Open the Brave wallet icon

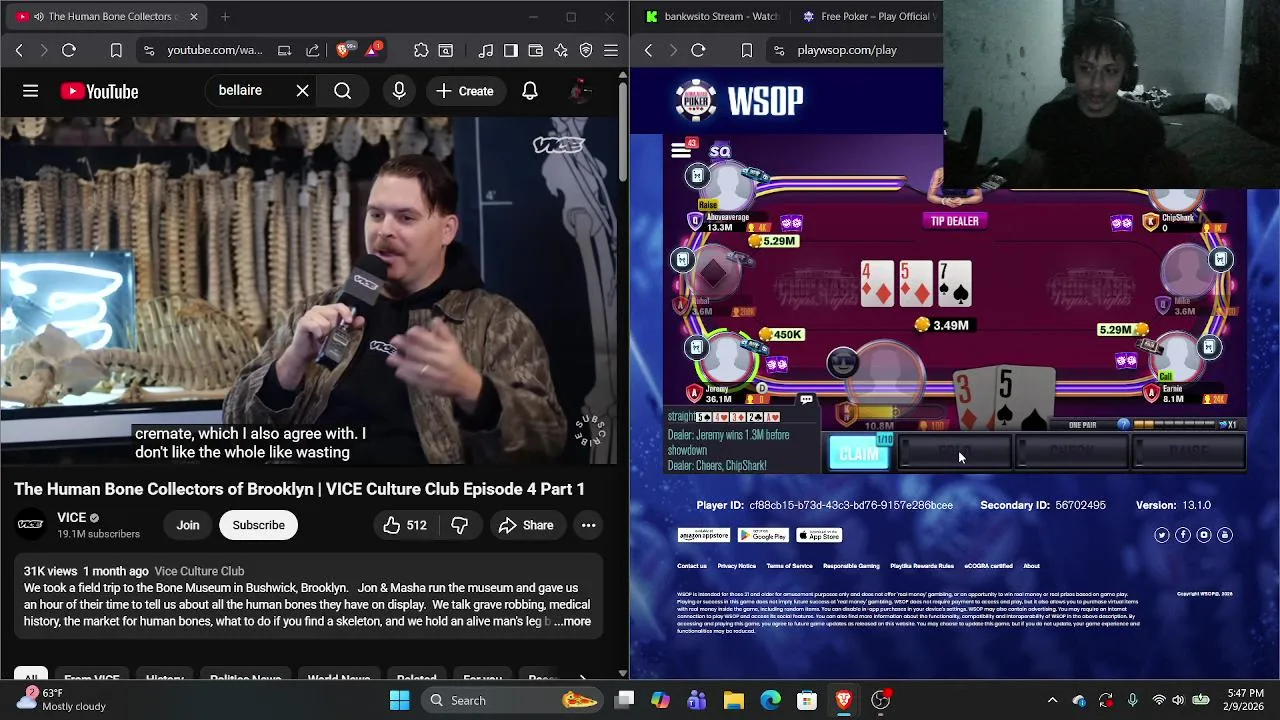[x=536, y=50]
